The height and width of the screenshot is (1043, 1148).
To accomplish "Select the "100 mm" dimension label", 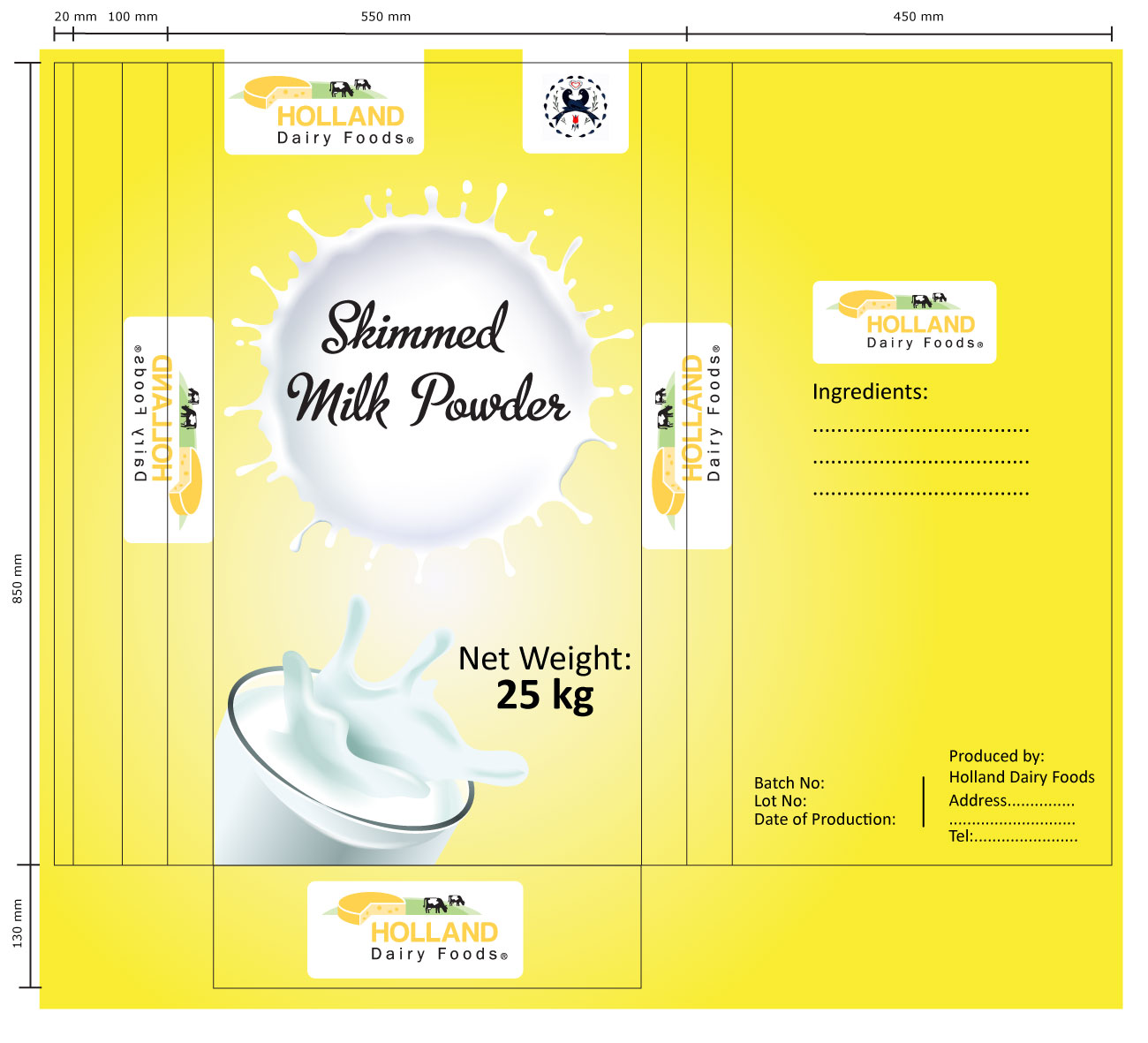I will [x=132, y=17].
